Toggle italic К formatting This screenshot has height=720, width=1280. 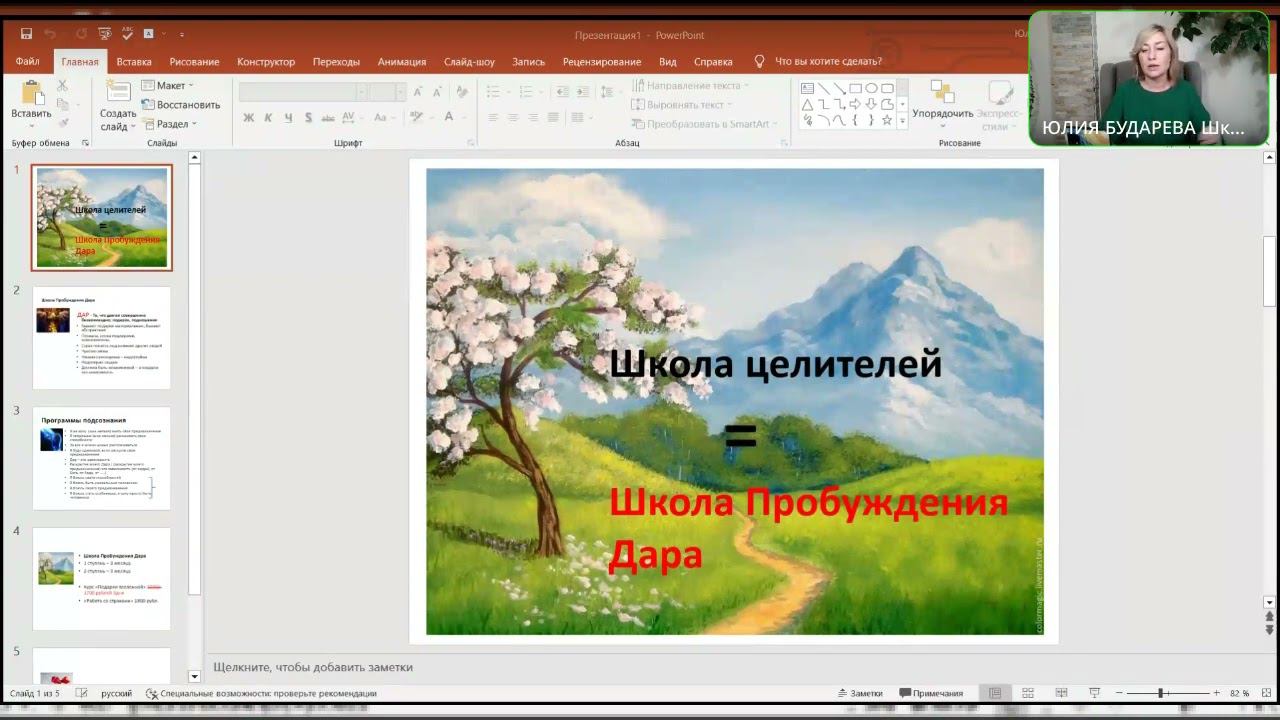pyautogui.click(x=268, y=117)
